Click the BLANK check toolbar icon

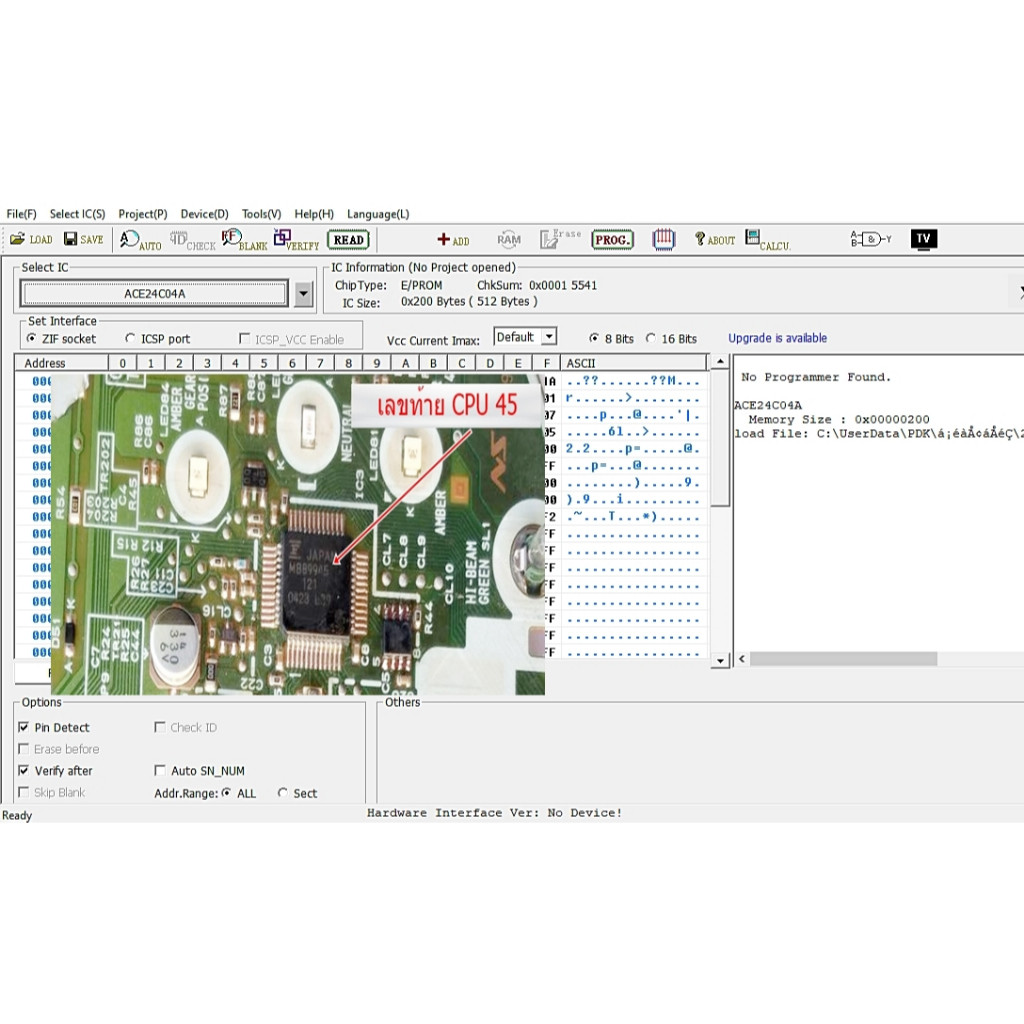pyautogui.click(x=244, y=240)
